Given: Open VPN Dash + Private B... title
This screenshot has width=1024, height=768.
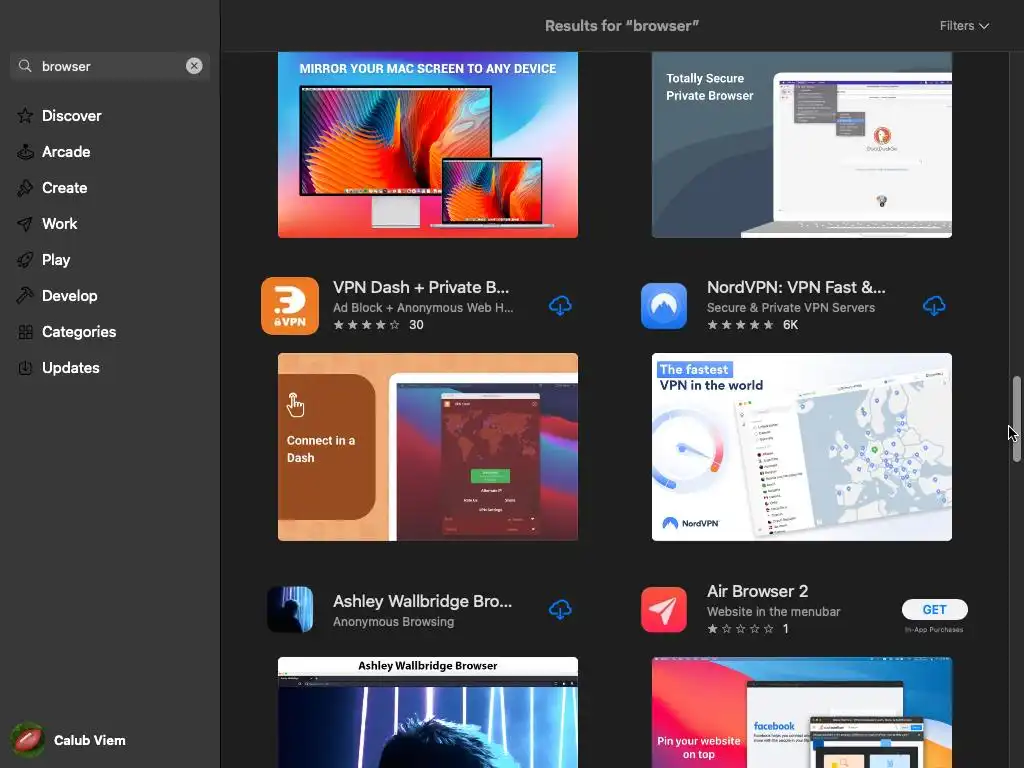Looking at the screenshot, I should point(421,287).
